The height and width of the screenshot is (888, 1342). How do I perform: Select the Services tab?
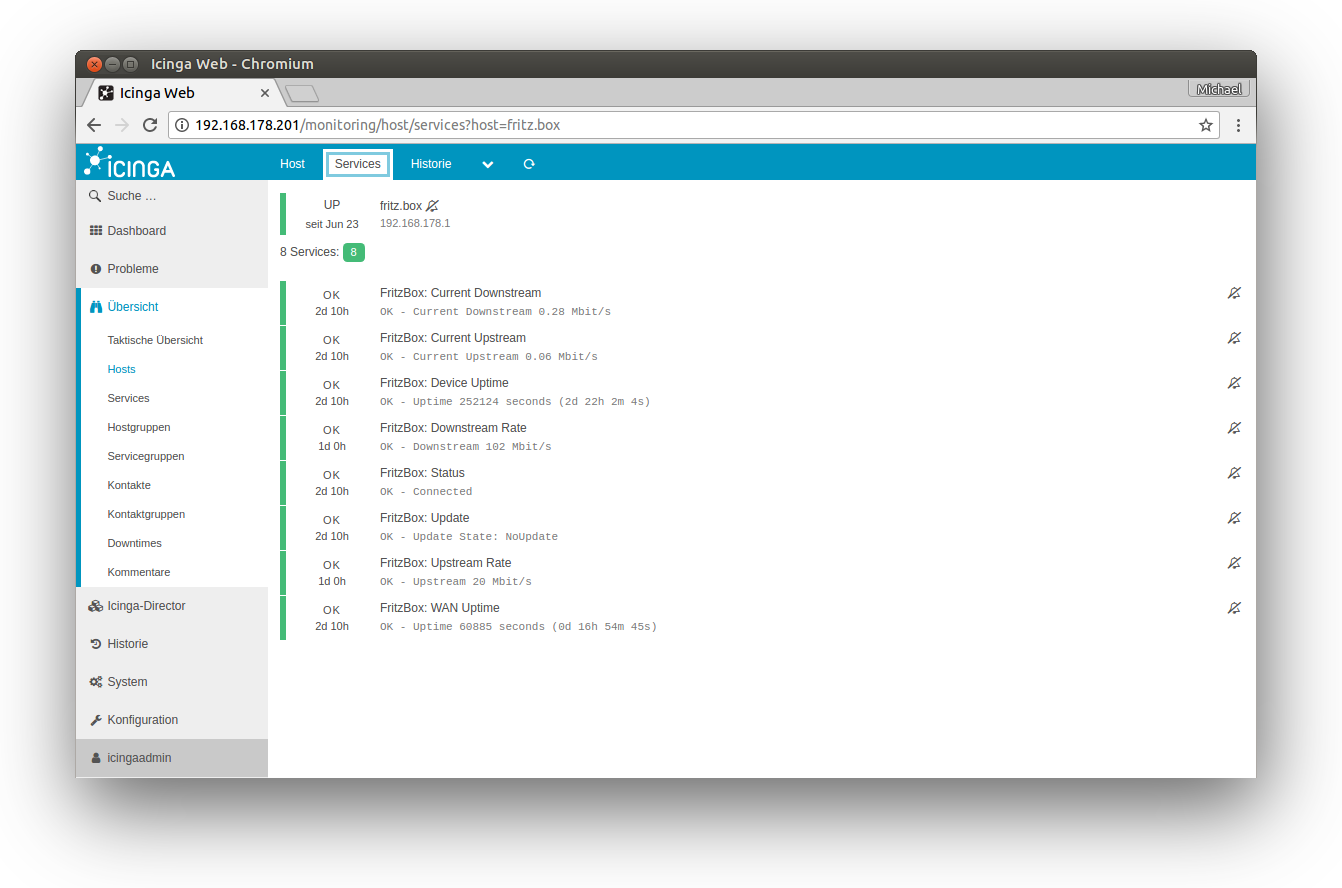click(358, 164)
